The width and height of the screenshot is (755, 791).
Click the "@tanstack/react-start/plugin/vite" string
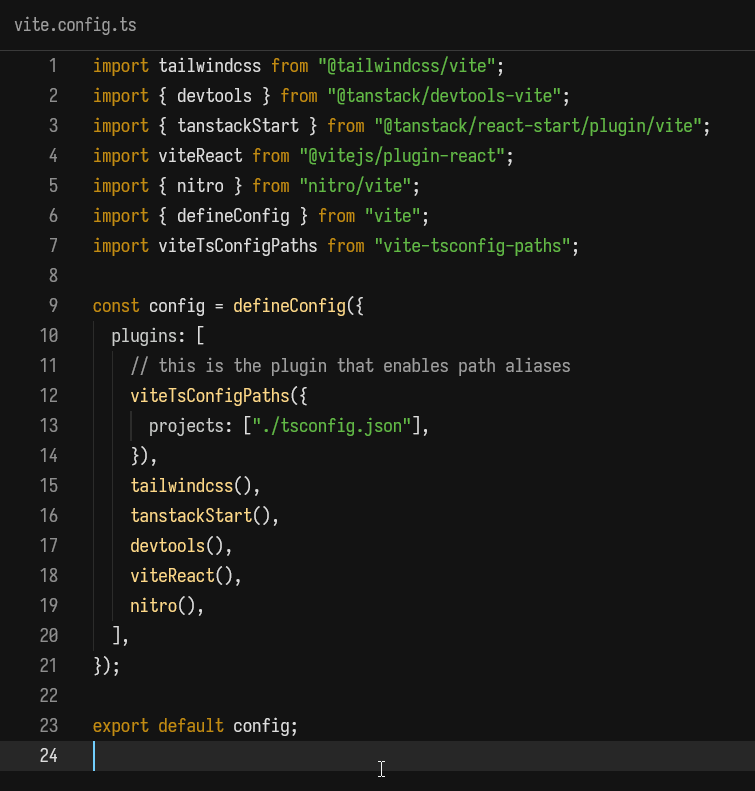(538, 126)
